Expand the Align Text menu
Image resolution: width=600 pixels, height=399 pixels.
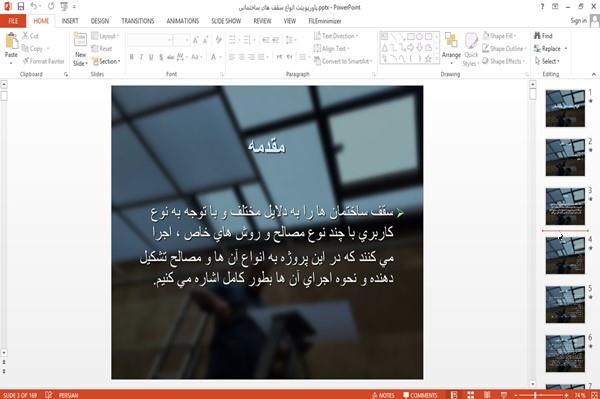[x=332, y=49]
